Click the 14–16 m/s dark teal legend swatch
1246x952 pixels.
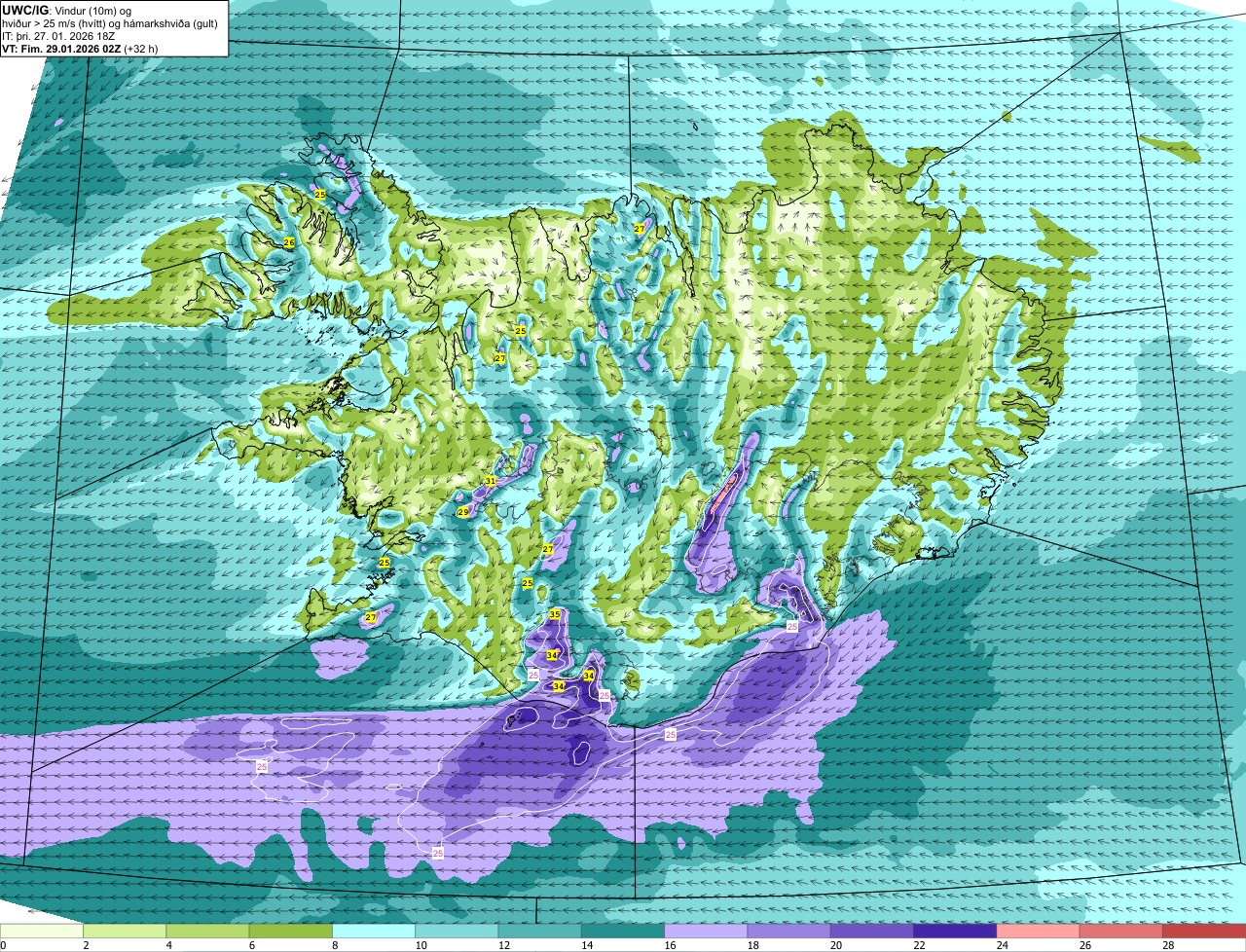coord(623,931)
